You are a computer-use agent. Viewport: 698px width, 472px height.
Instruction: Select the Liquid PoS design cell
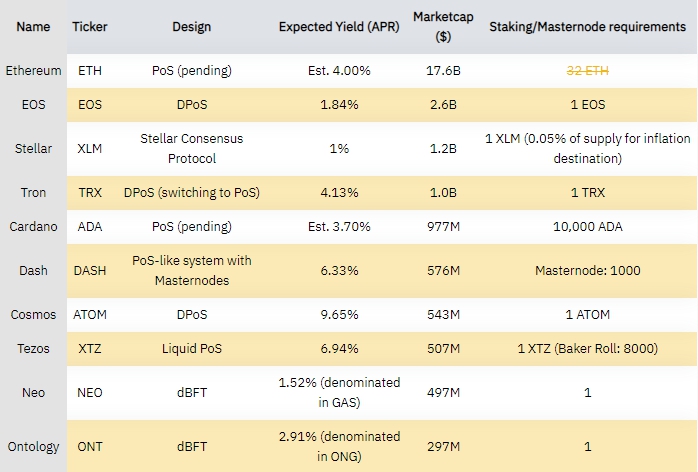pyautogui.click(x=191, y=348)
